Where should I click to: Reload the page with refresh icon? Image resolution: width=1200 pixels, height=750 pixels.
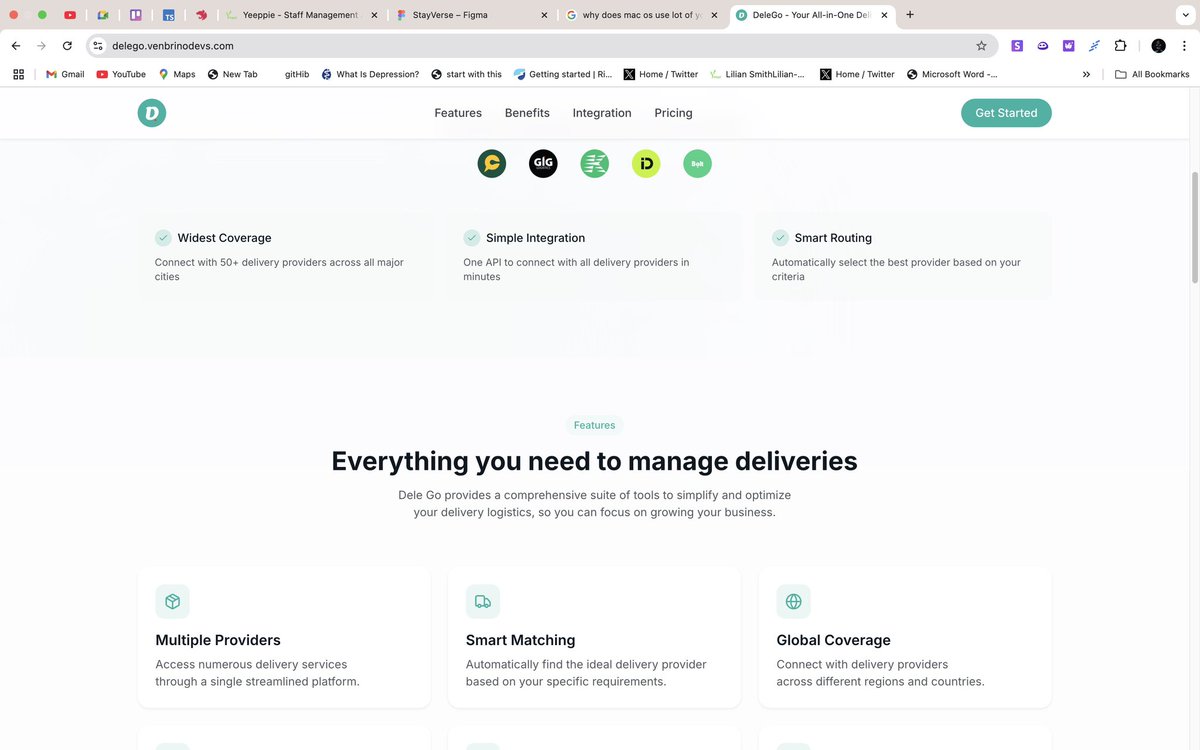[x=67, y=46]
